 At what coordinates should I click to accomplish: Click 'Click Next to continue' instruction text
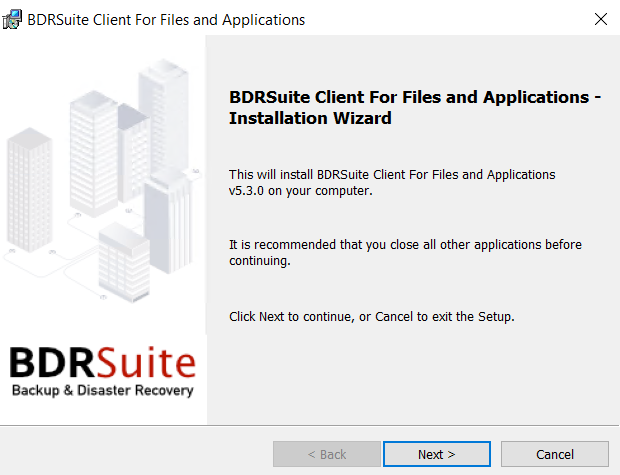[372, 316]
